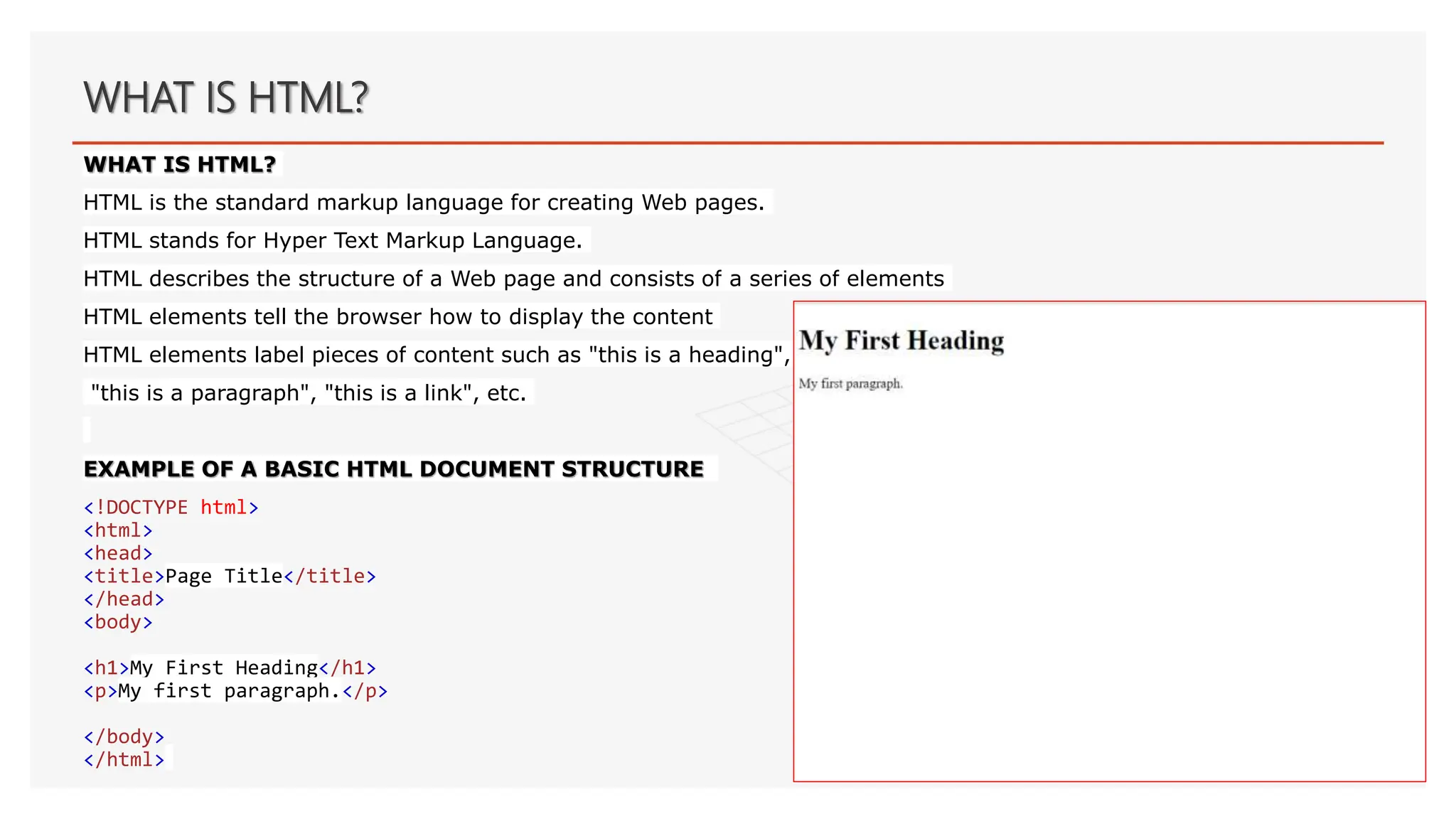Click the rendered 'My First Heading' preview text
The height and width of the screenshot is (819, 1456).
pos(901,341)
